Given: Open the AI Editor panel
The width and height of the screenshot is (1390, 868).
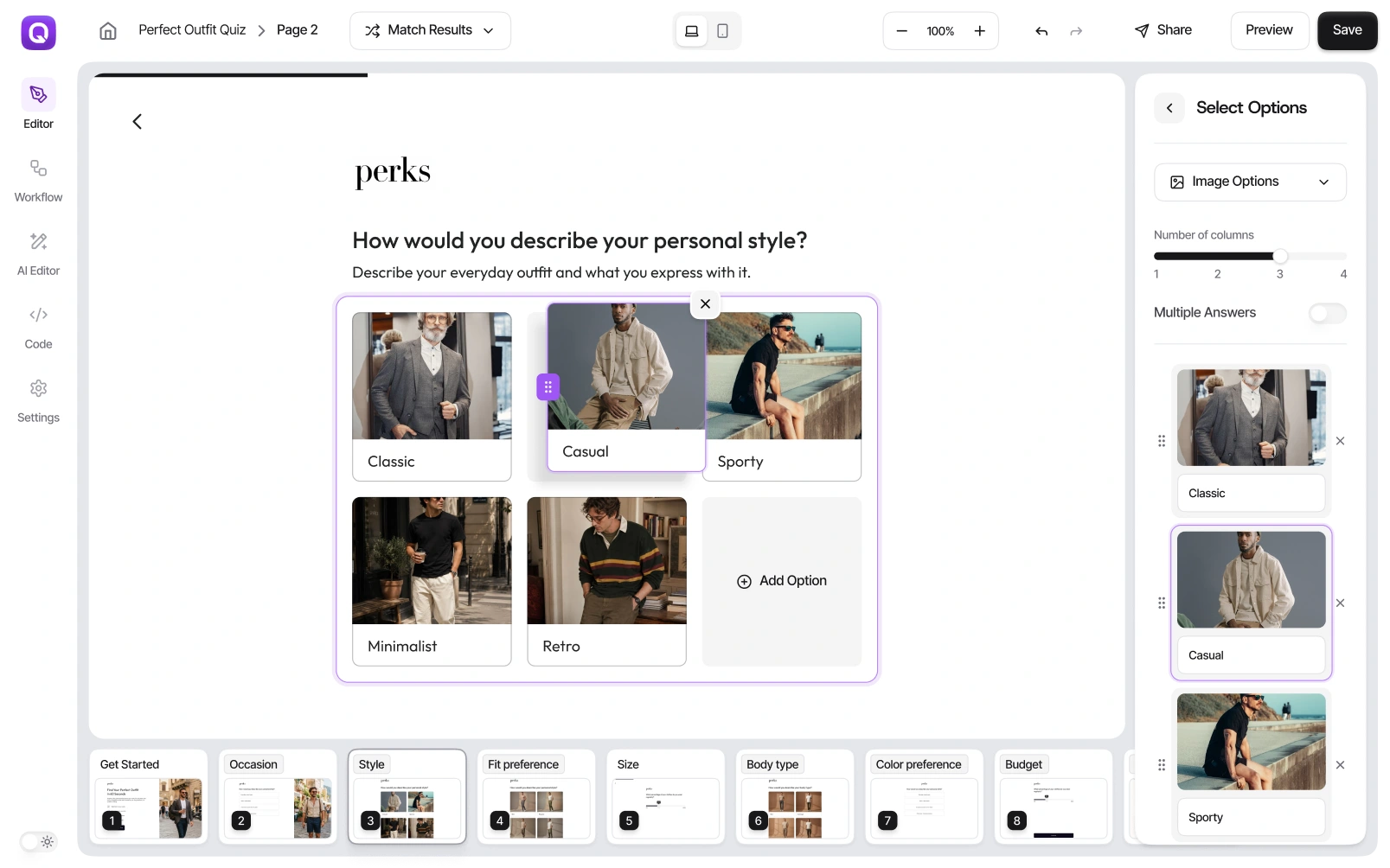Looking at the screenshot, I should [x=38, y=253].
